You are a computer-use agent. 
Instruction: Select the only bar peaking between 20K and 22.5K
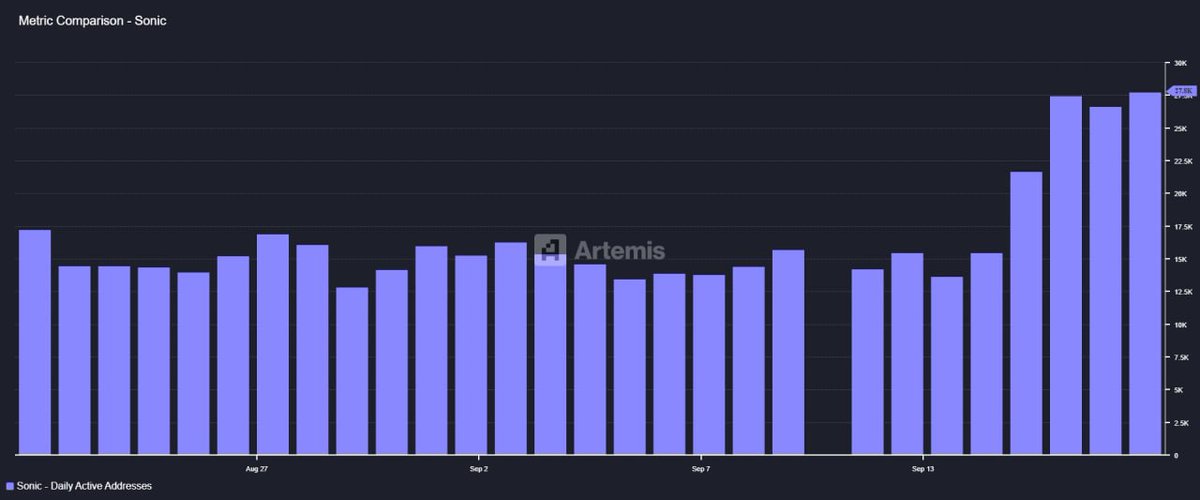1026,313
